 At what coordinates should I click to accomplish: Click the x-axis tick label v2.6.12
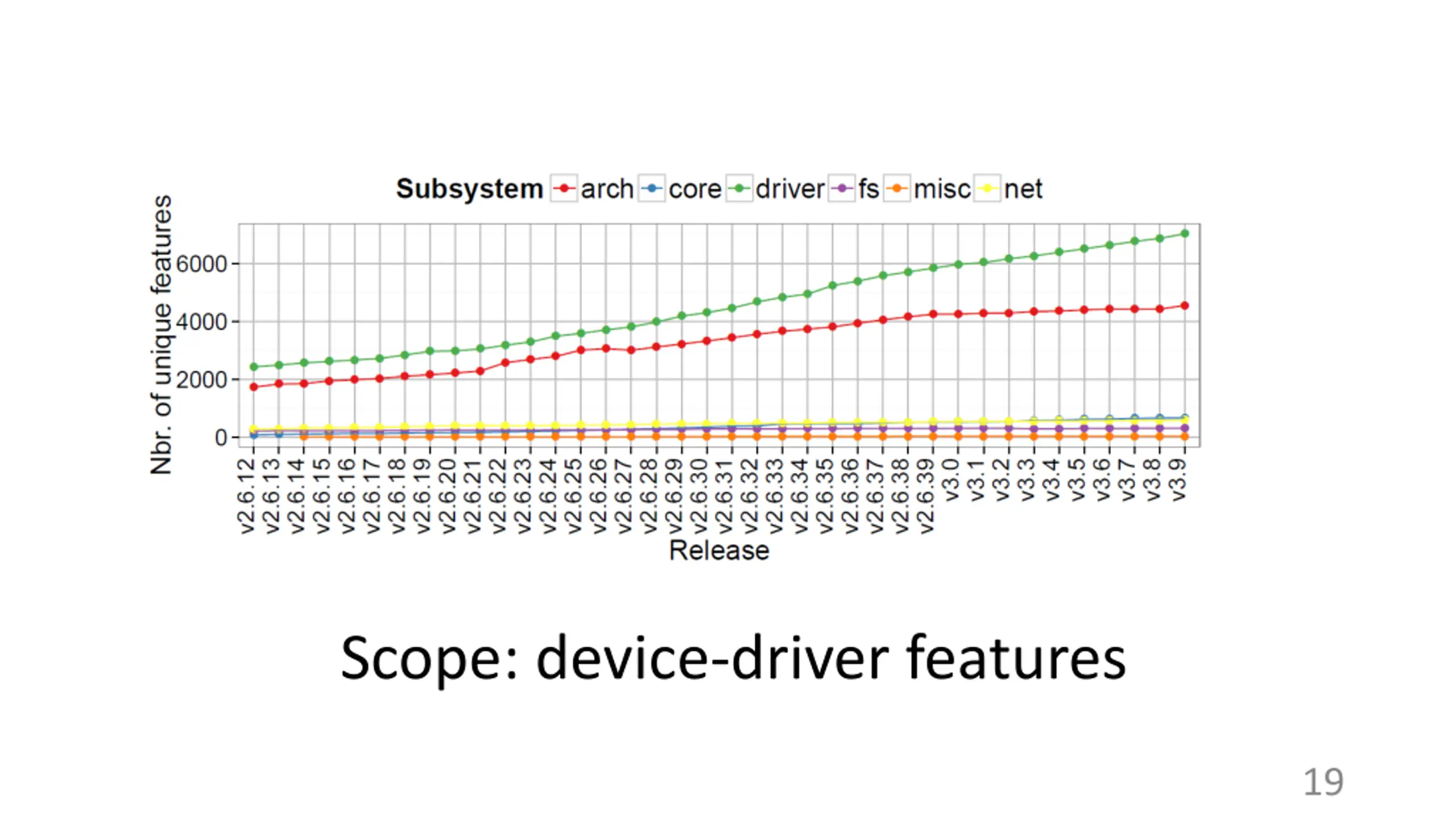[x=247, y=496]
